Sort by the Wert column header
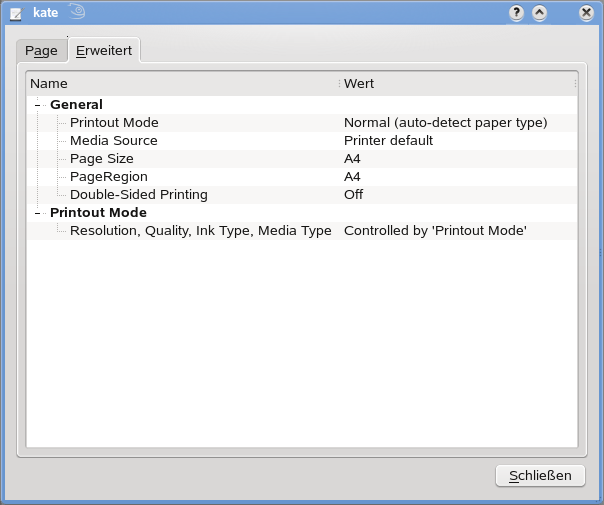Image resolution: width=604 pixels, height=505 pixels. [458, 84]
